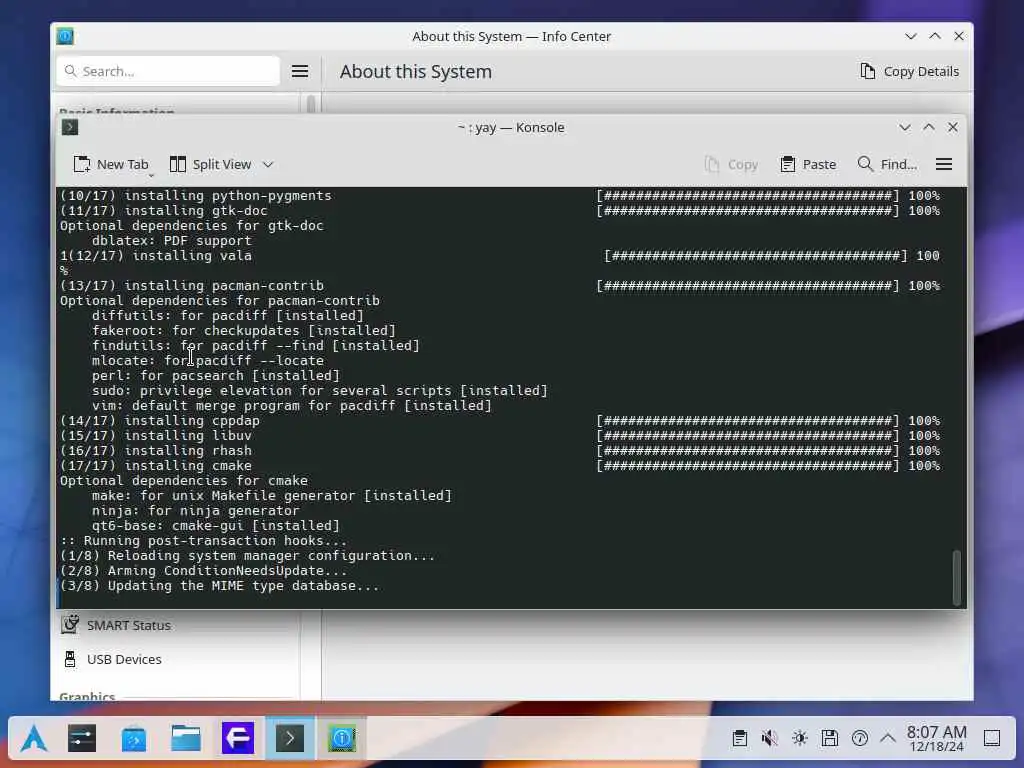Expand hidden system tray icons
The height and width of the screenshot is (768, 1024).
click(888, 739)
